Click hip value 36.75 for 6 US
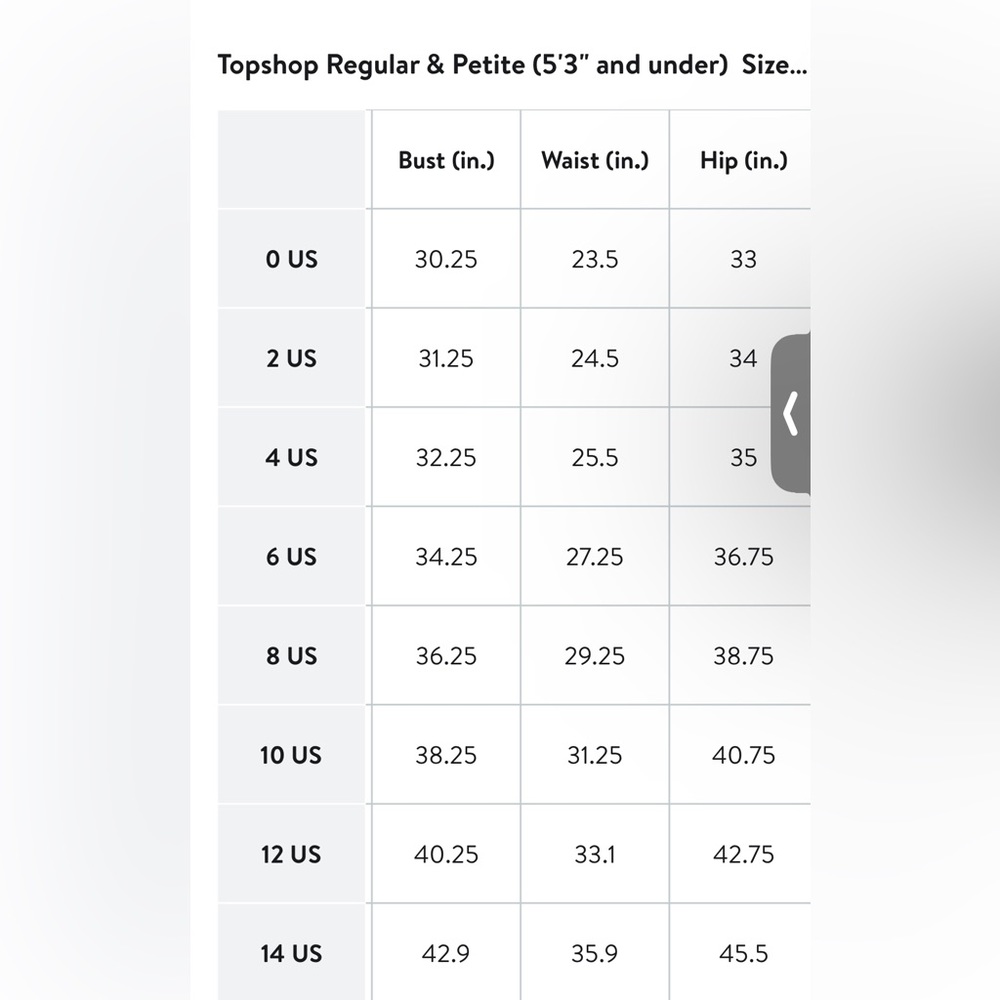This screenshot has height=1000, width=1000. pos(743,556)
